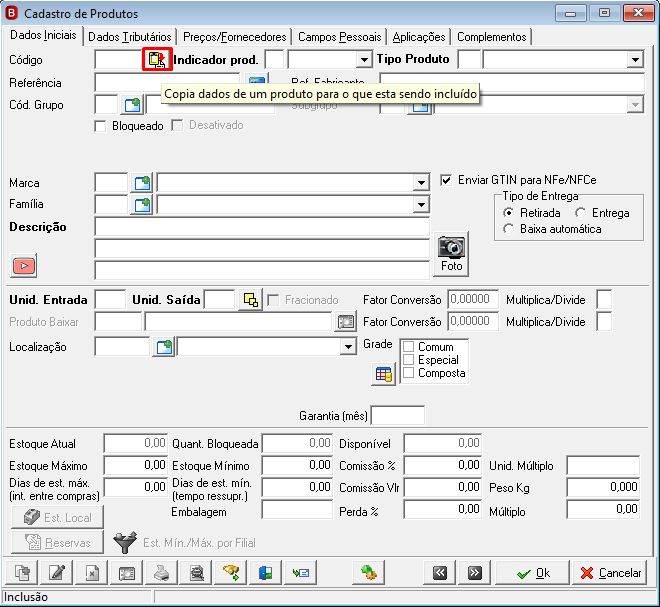Uncheck Enviar GTIN para NFe/NFCe

[x=446, y=180]
